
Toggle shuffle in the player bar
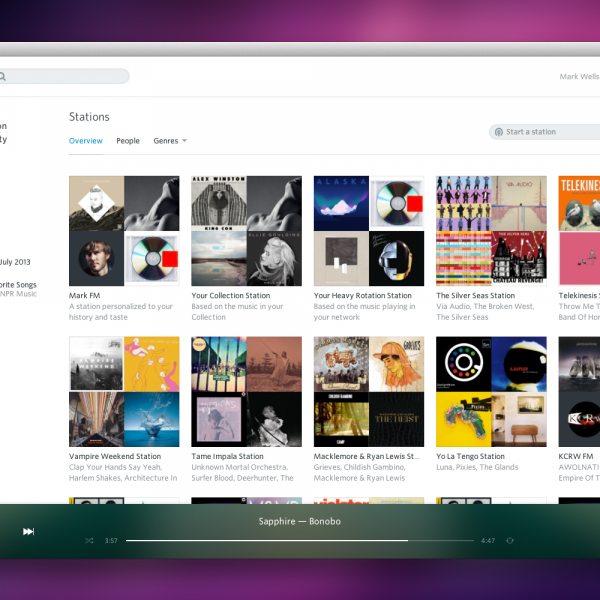click(89, 540)
